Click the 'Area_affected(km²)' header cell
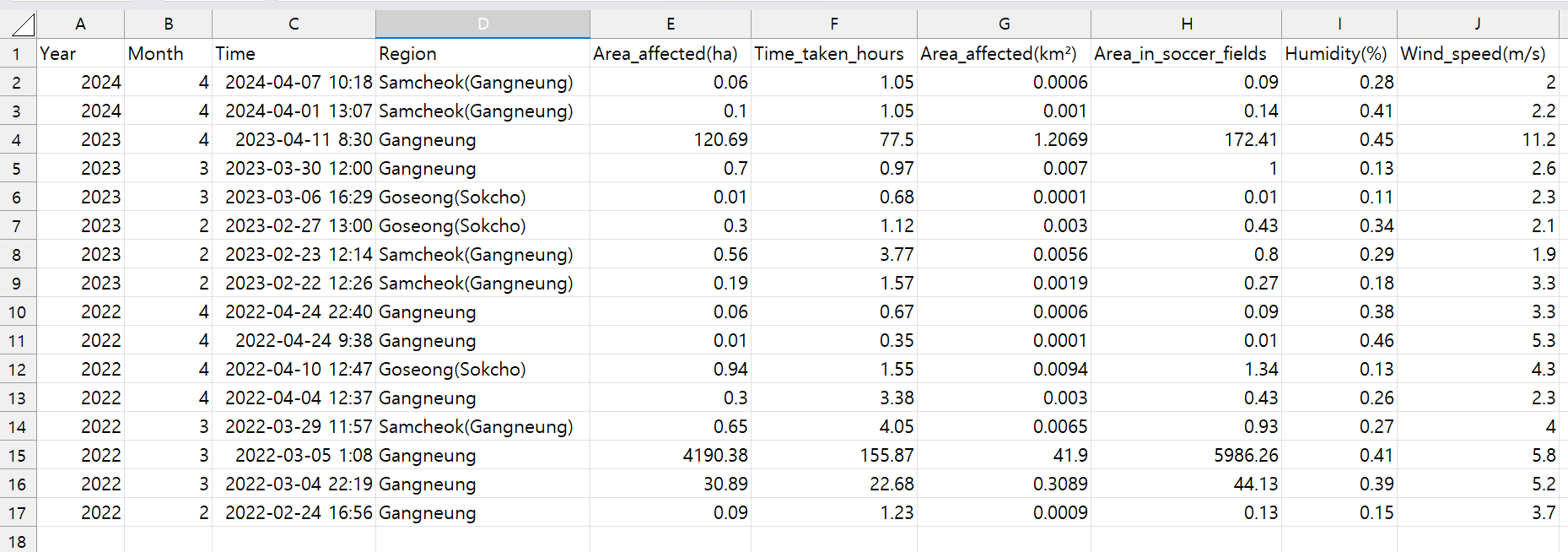Screen dimensions: 1568x552 [x=1004, y=54]
